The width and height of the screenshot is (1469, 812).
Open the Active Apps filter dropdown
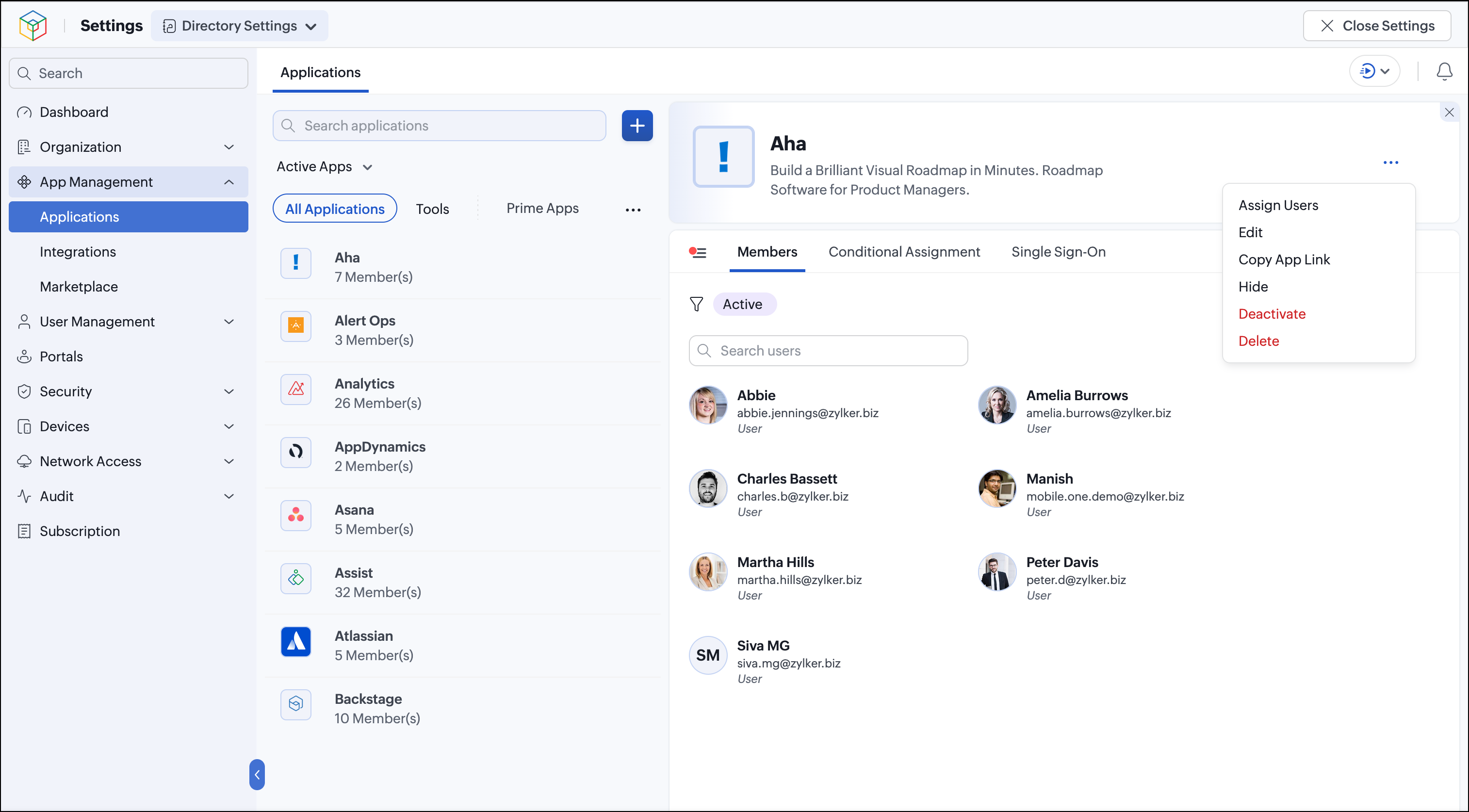tap(324, 166)
